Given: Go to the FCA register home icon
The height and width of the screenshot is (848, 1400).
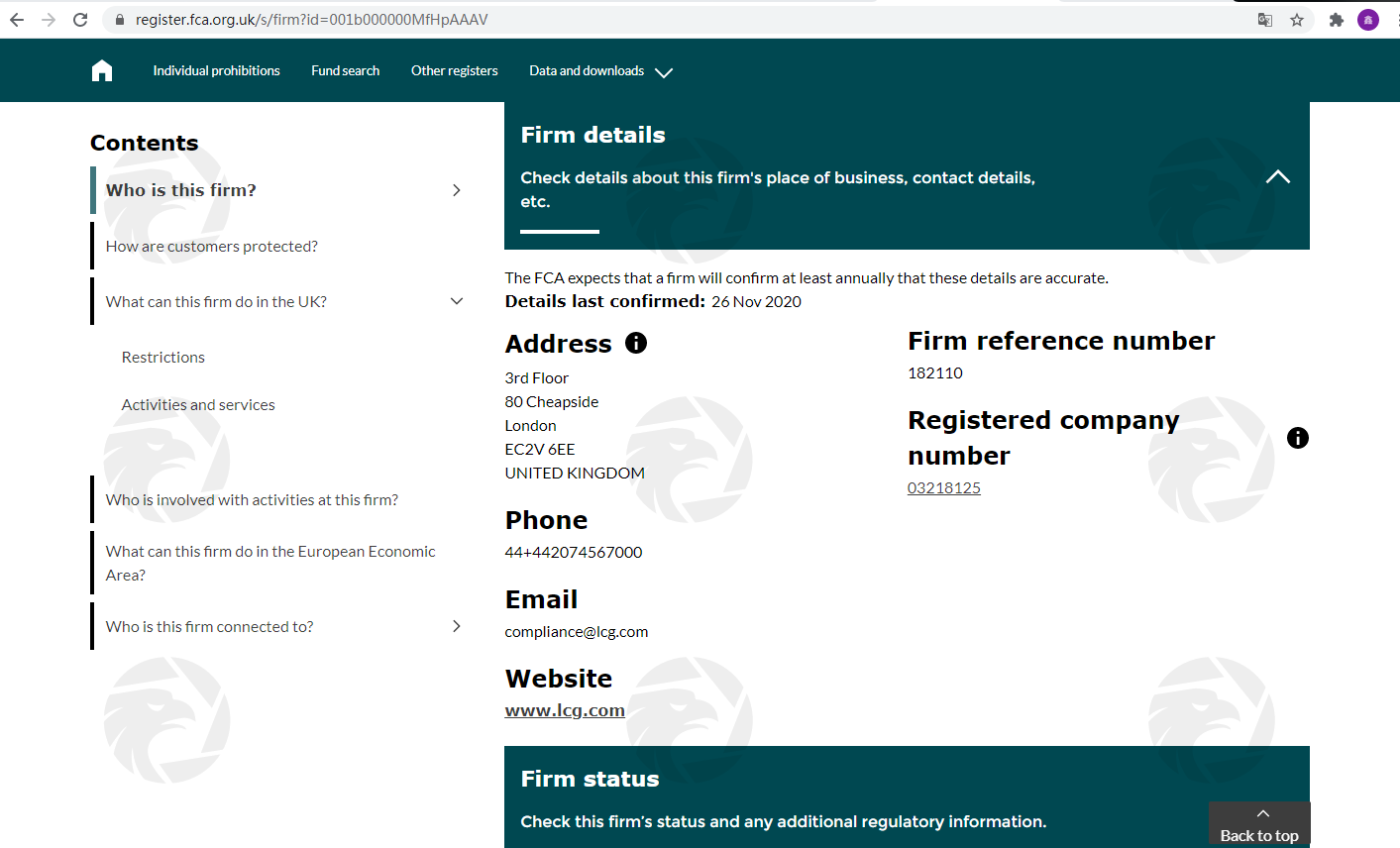Looking at the screenshot, I should [x=102, y=70].
